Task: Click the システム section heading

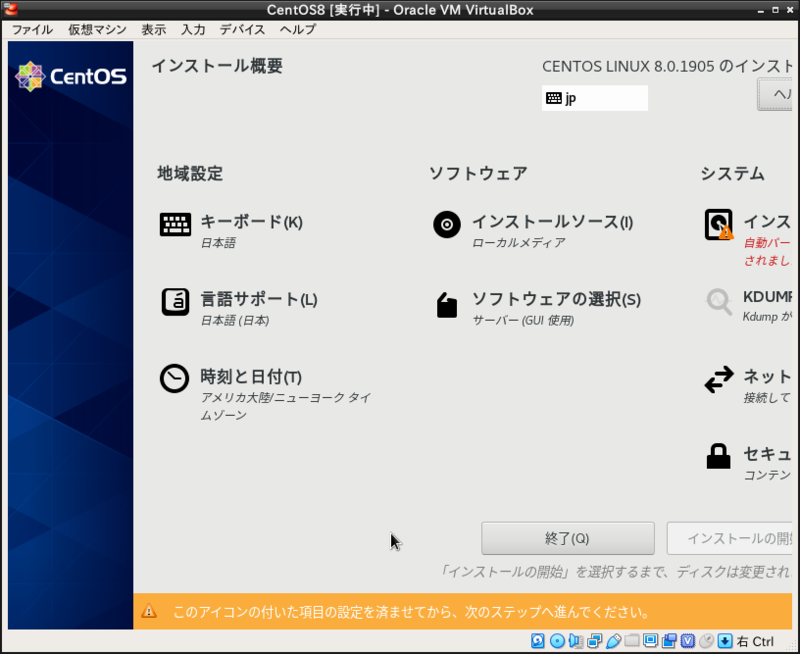Action: pos(732,173)
